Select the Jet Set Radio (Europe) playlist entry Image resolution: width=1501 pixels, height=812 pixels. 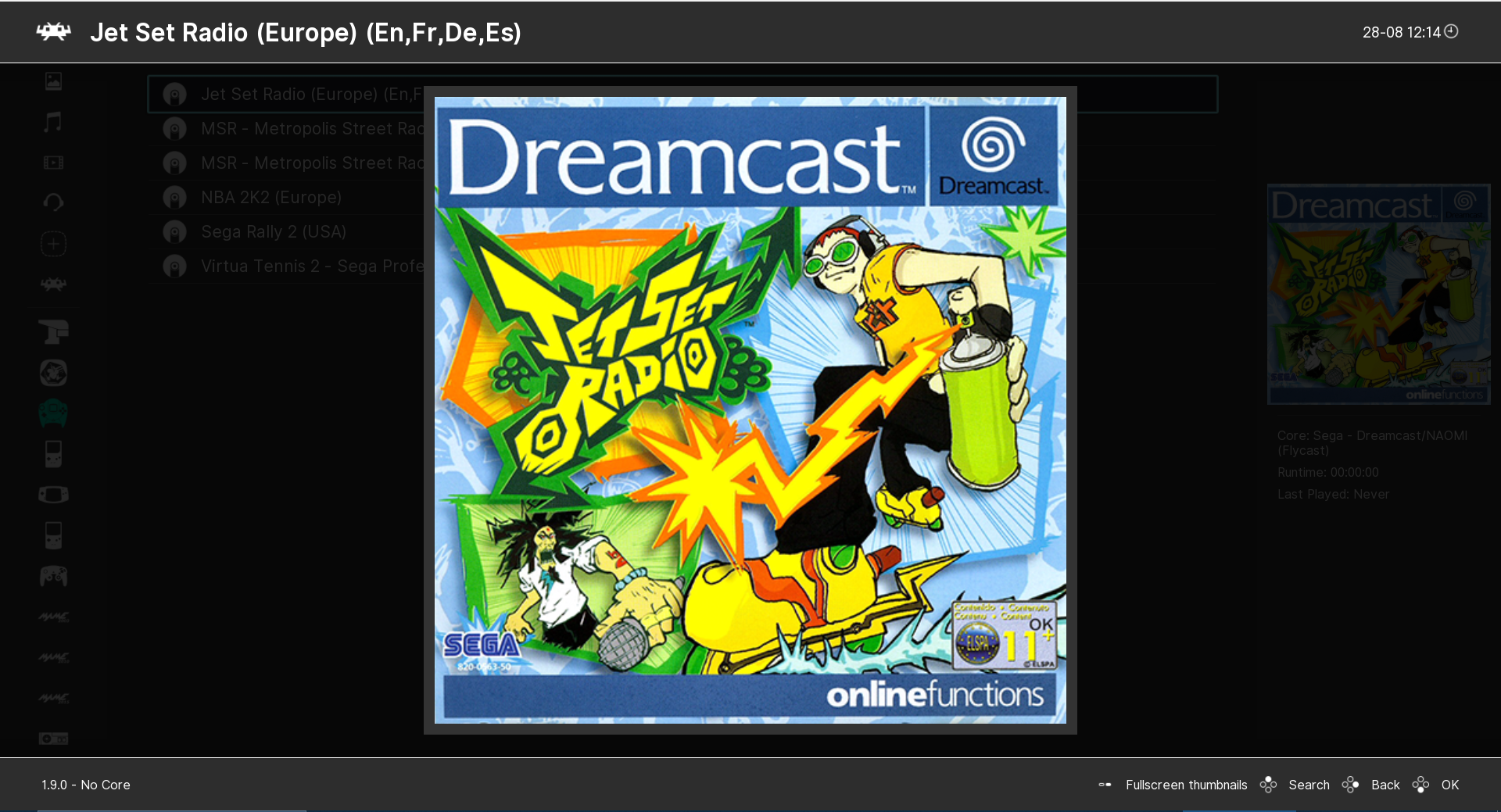pos(682,95)
